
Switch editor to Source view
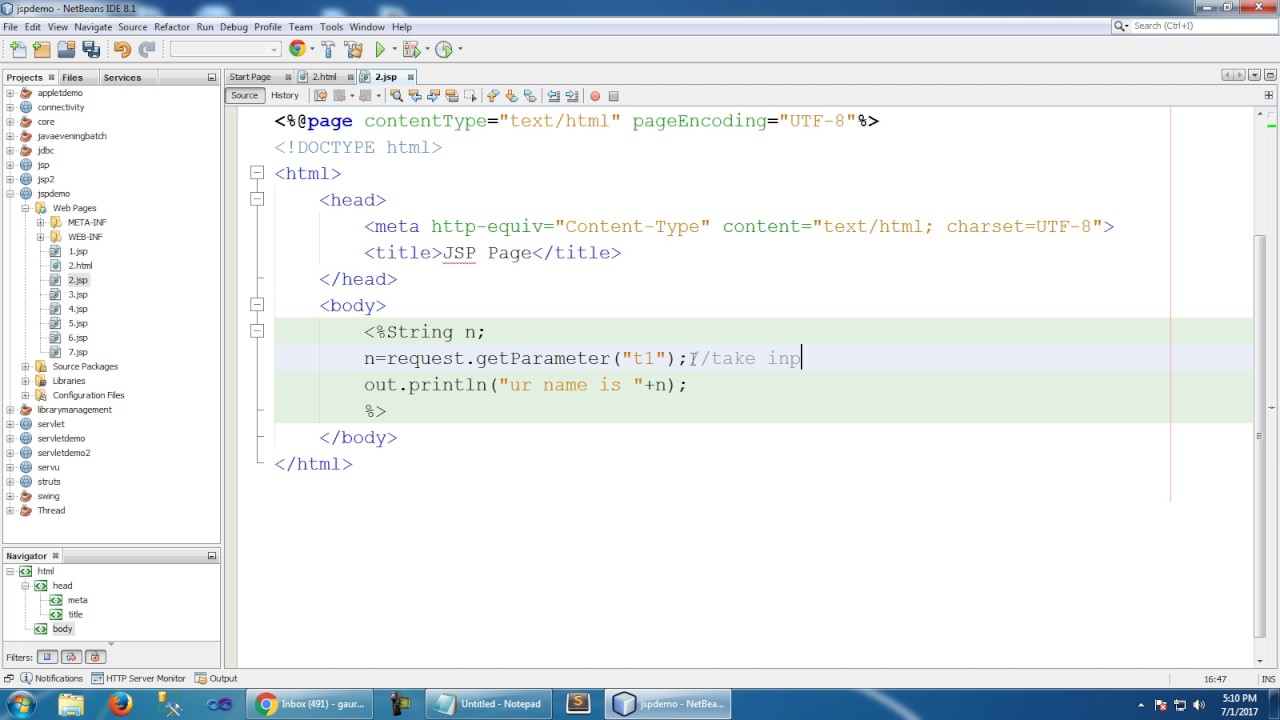(x=244, y=96)
